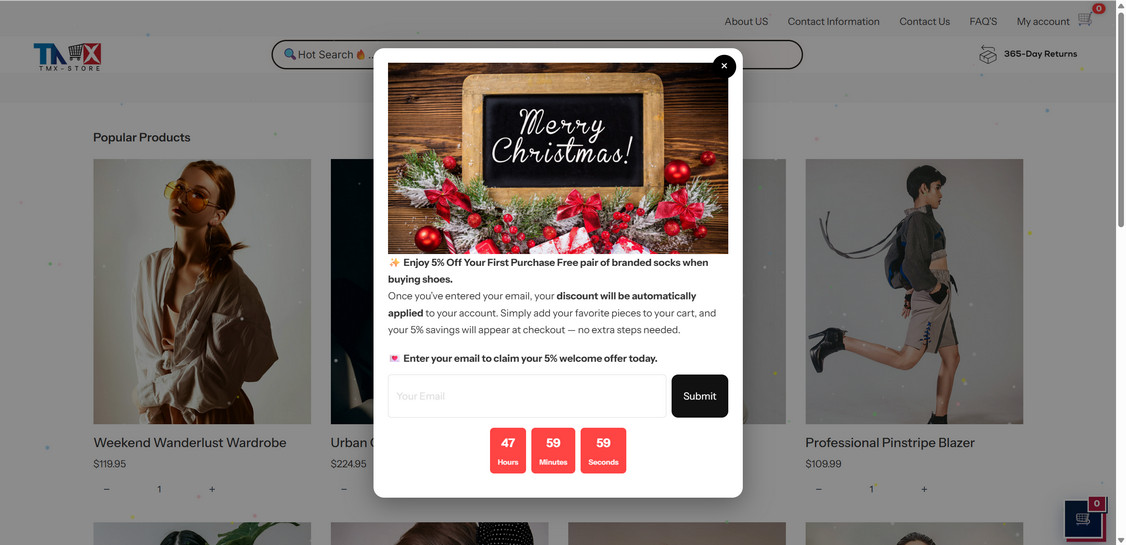Open My account
1126x545 pixels.
click(x=1043, y=22)
